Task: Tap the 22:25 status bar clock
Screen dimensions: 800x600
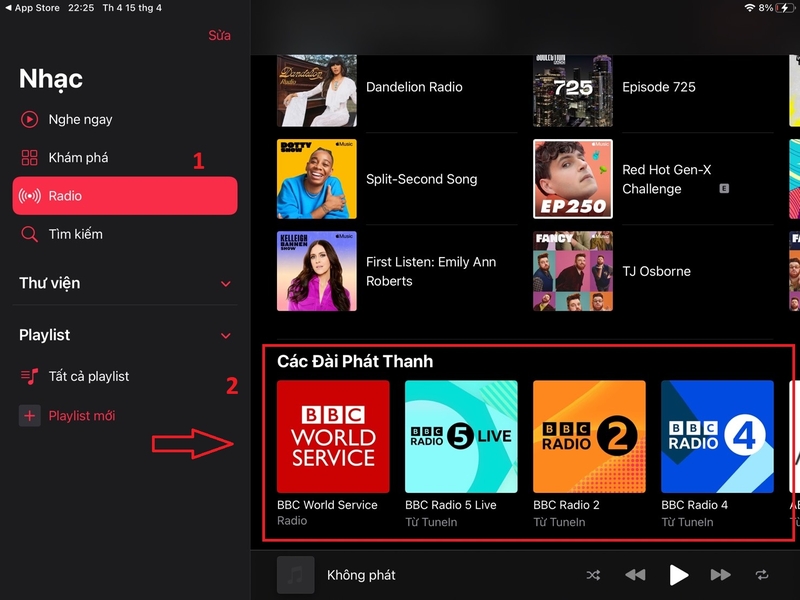Action: 81,8
